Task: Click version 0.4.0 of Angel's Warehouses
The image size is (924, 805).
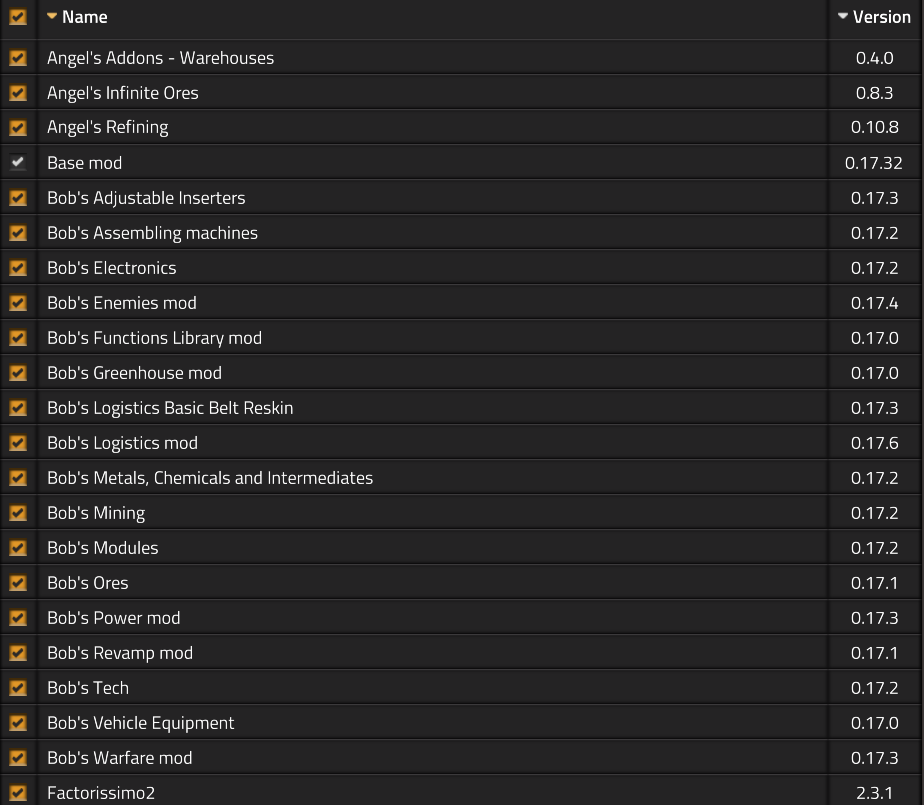Action: (874, 58)
